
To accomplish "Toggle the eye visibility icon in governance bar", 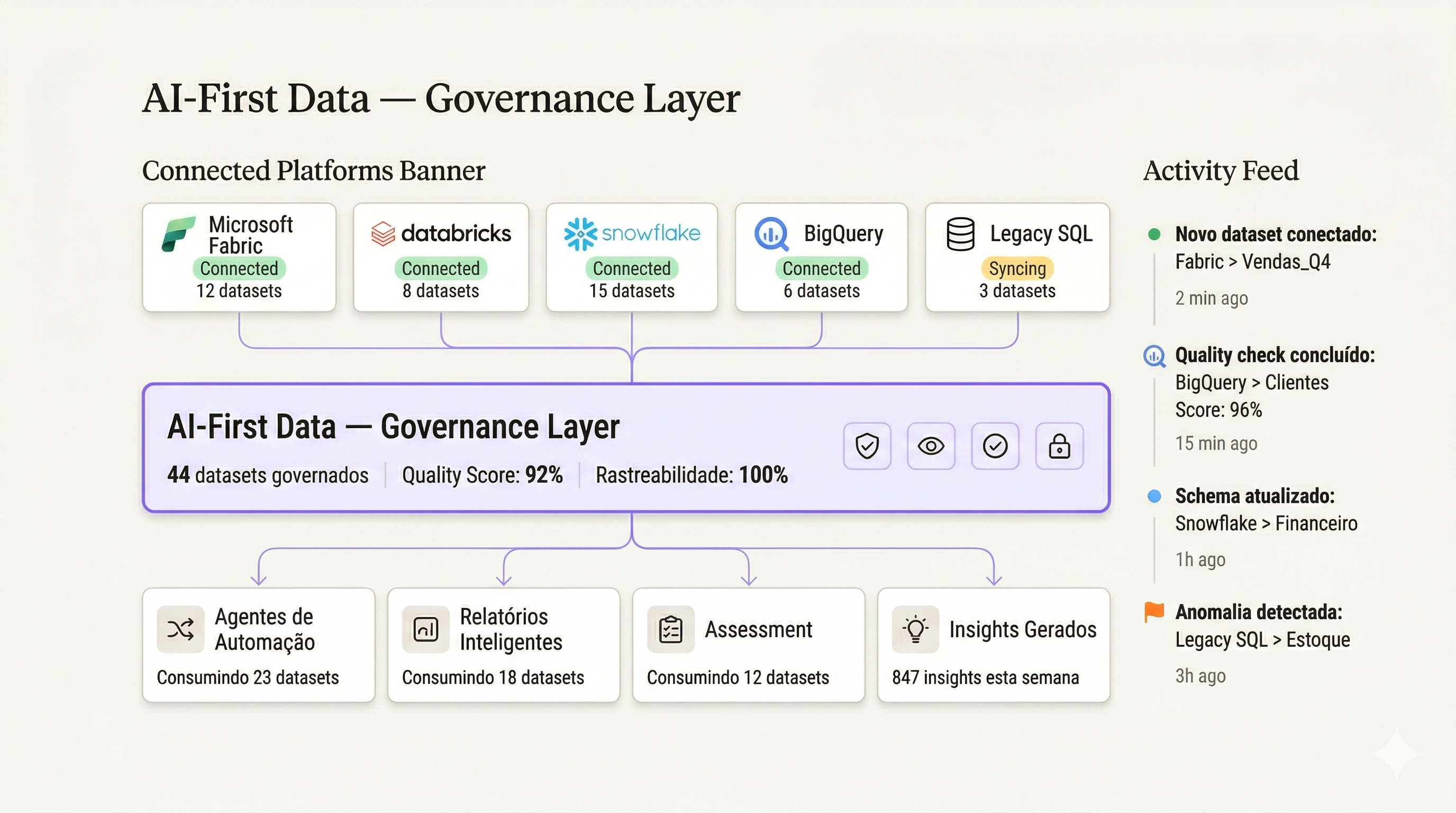I will (x=931, y=446).
